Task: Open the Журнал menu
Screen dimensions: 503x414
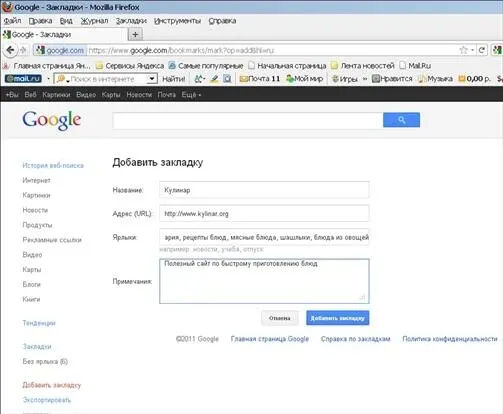Action: point(94,21)
